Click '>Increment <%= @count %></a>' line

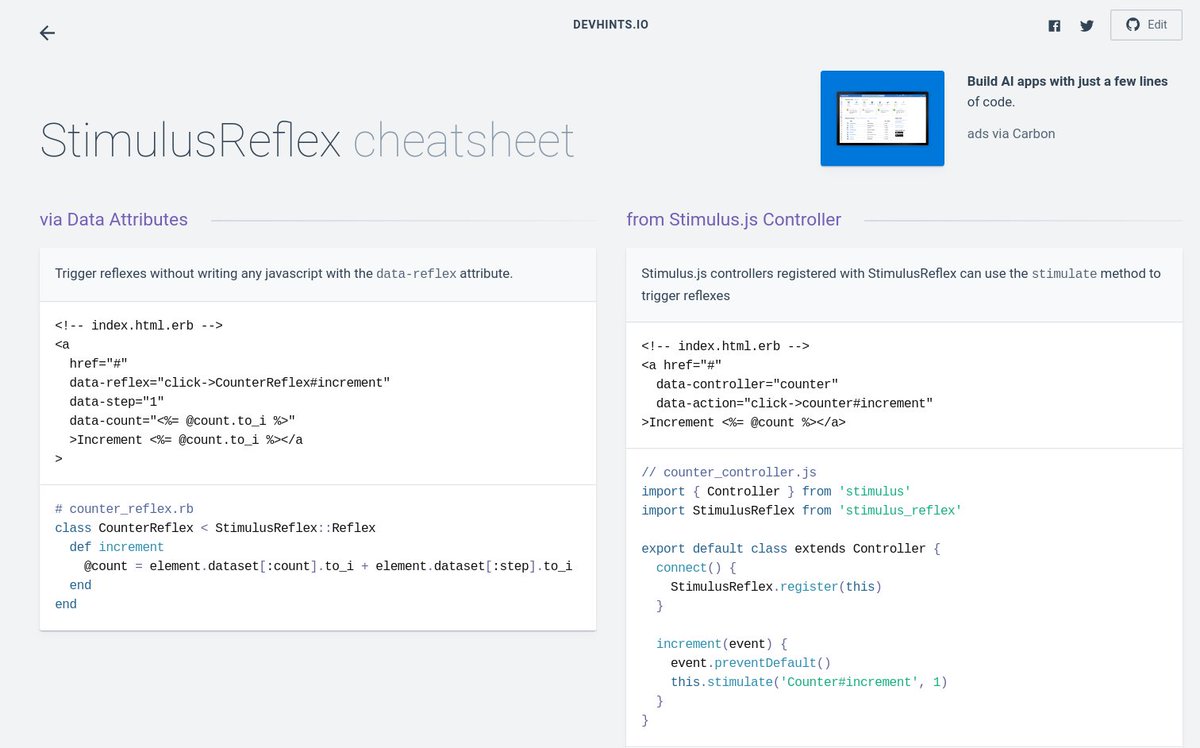coord(744,422)
